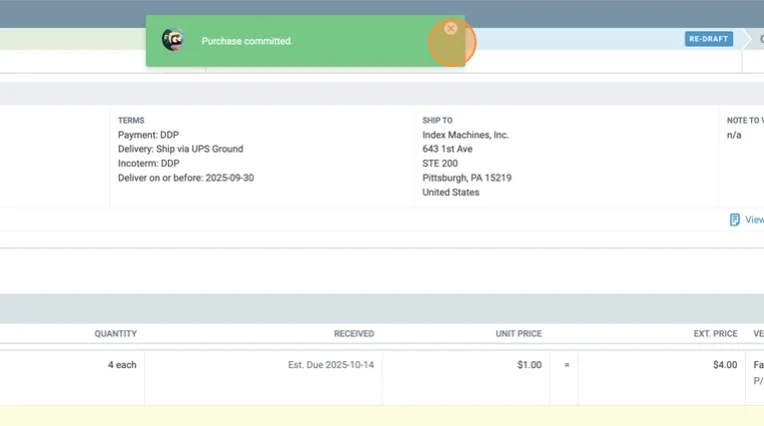This screenshot has height=426, width=764.
Task: Click the Deliver on or before date line
Action: click(185, 178)
